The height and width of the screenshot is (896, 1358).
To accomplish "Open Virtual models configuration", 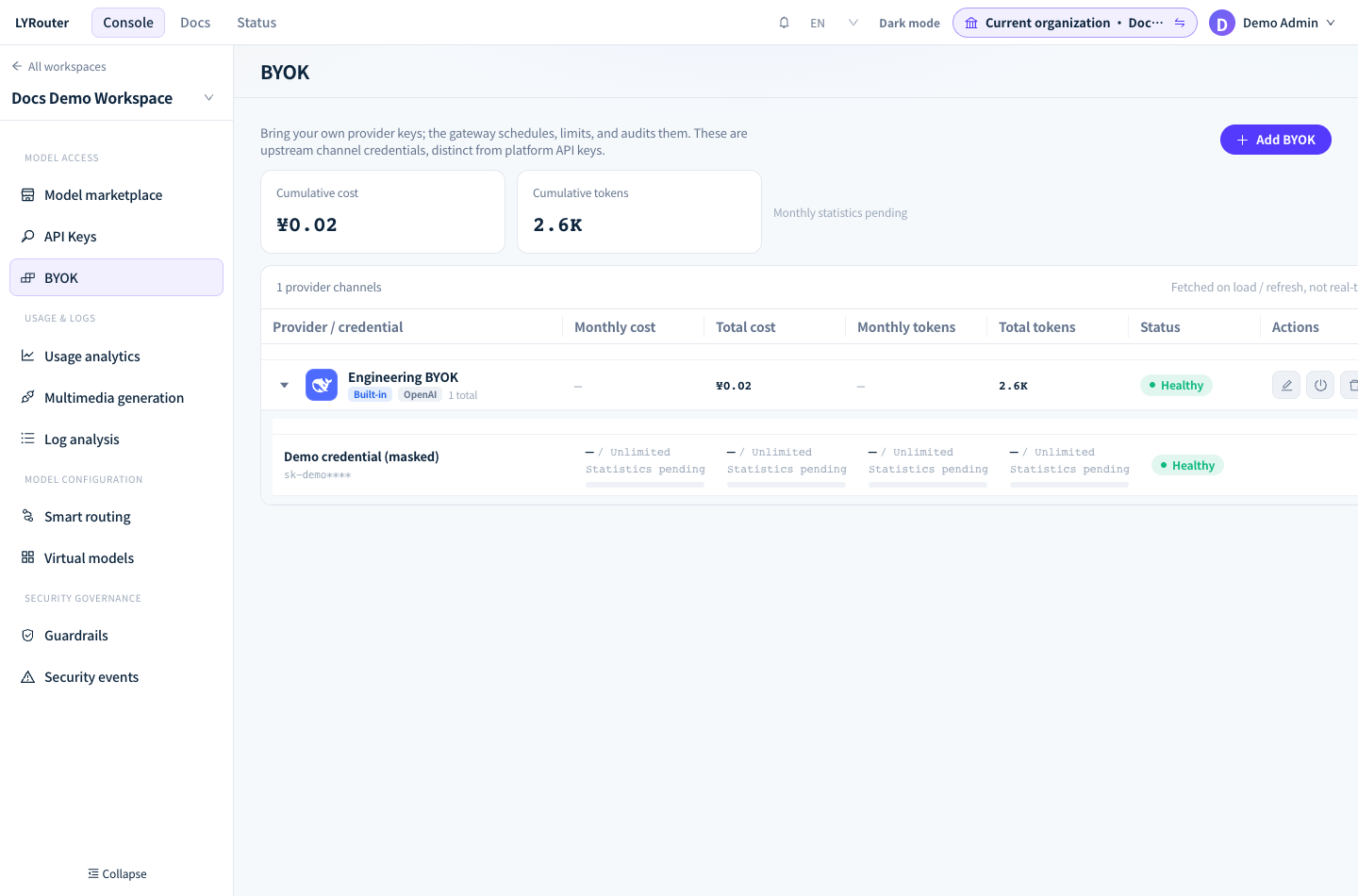I will 117,558.
